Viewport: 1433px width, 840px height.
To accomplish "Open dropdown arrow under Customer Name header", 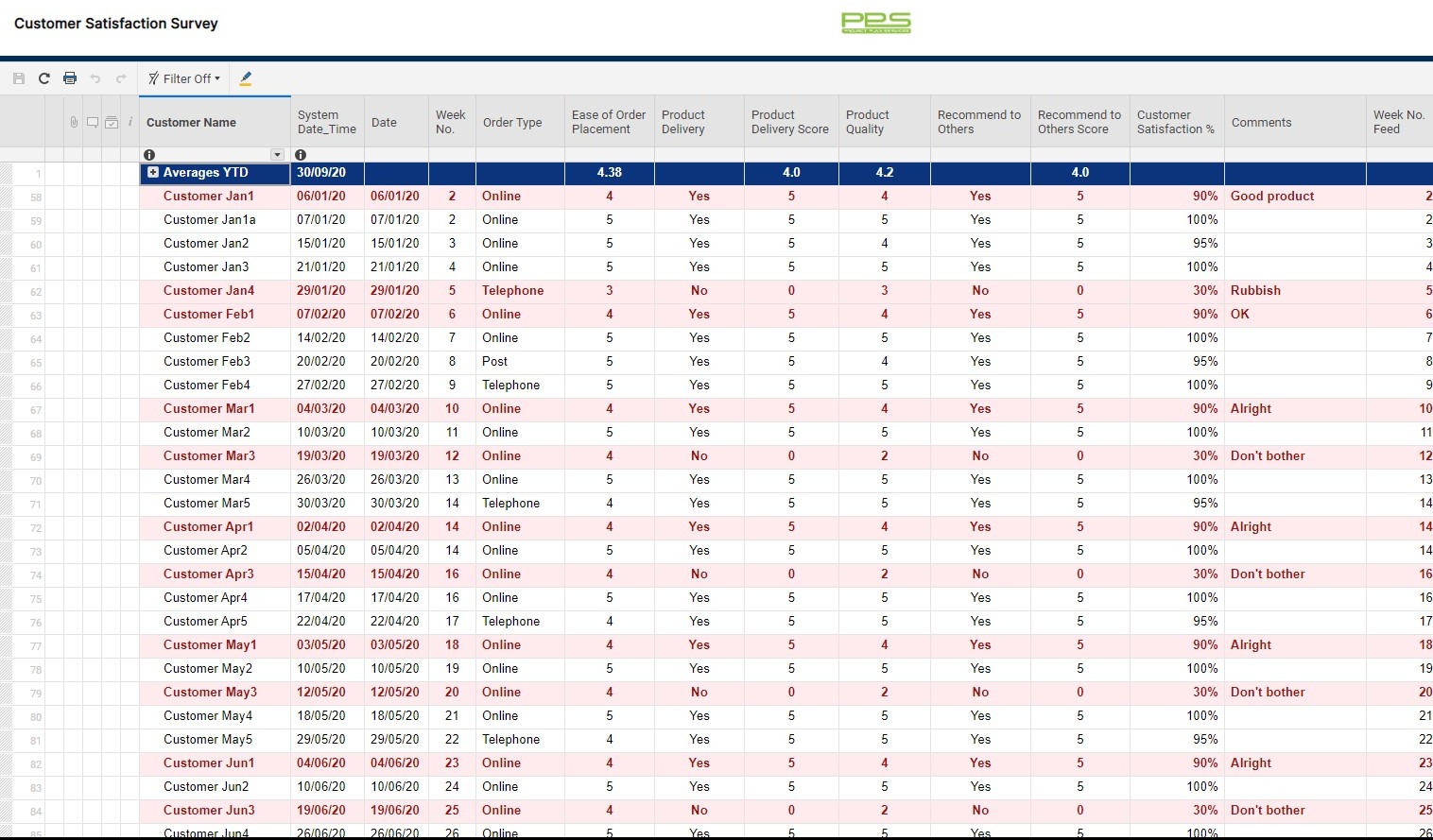I will click(277, 155).
